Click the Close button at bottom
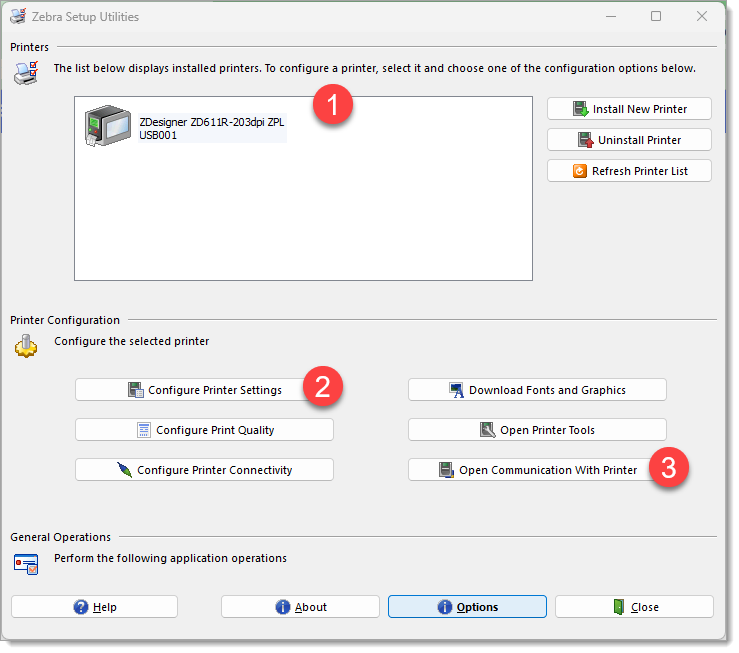 pos(634,607)
